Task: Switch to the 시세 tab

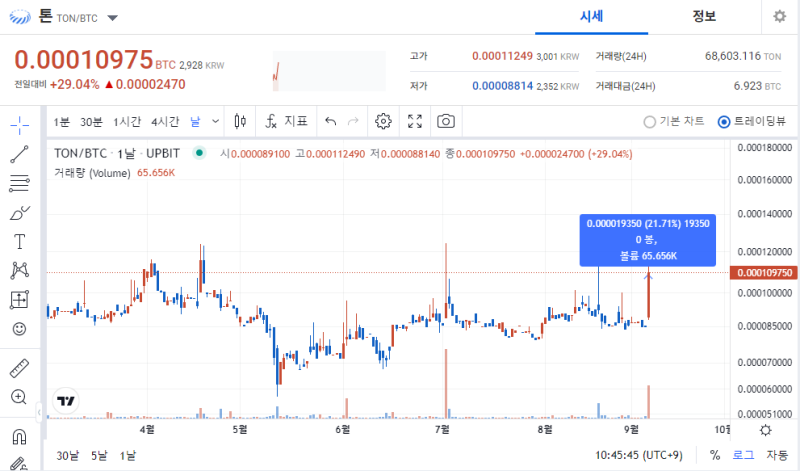Action: click(591, 17)
